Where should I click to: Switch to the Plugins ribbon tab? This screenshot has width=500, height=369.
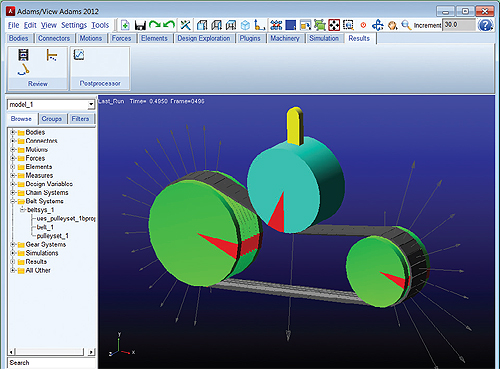coord(250,38)
